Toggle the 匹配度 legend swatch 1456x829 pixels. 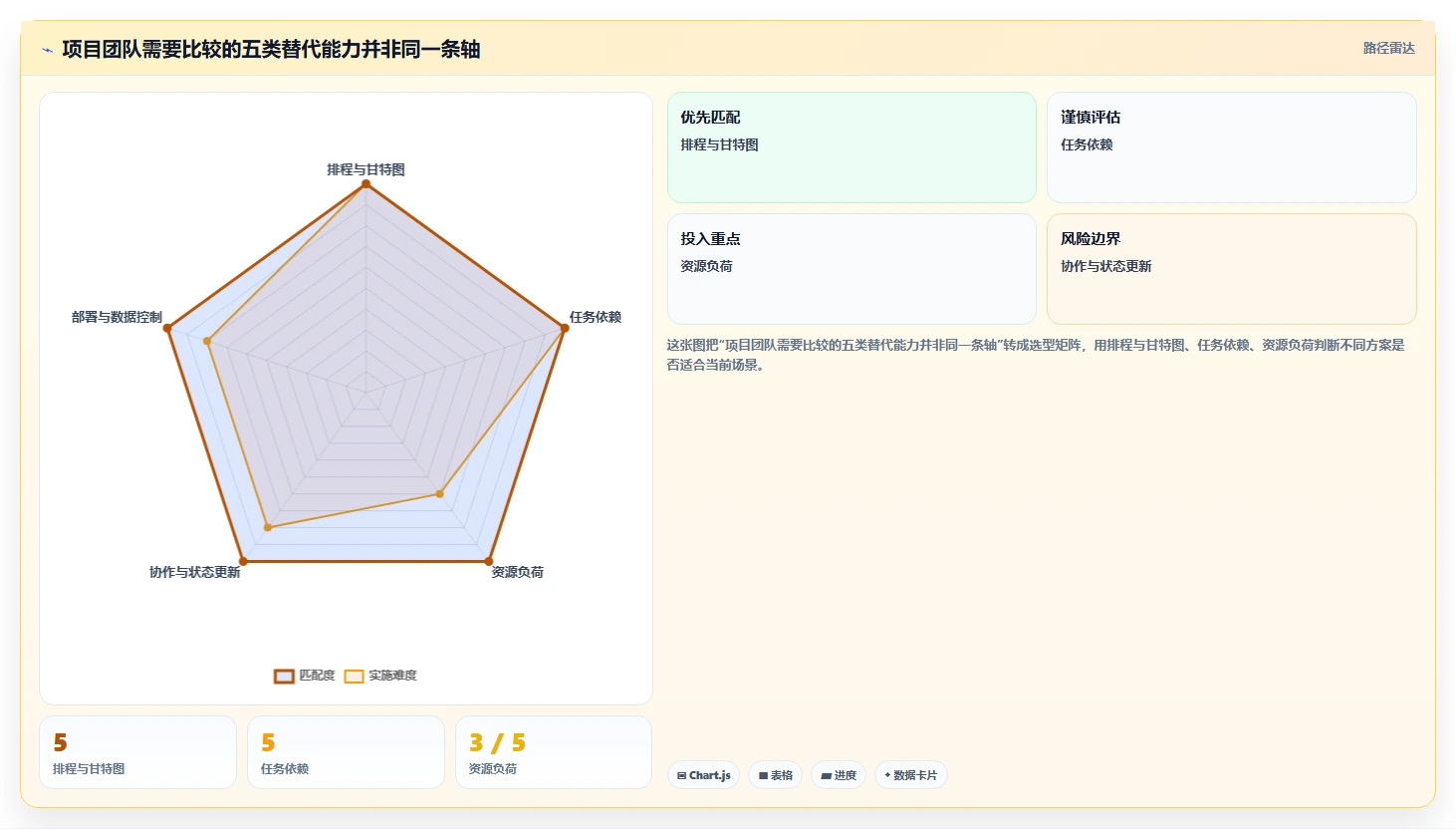[284, 676]
